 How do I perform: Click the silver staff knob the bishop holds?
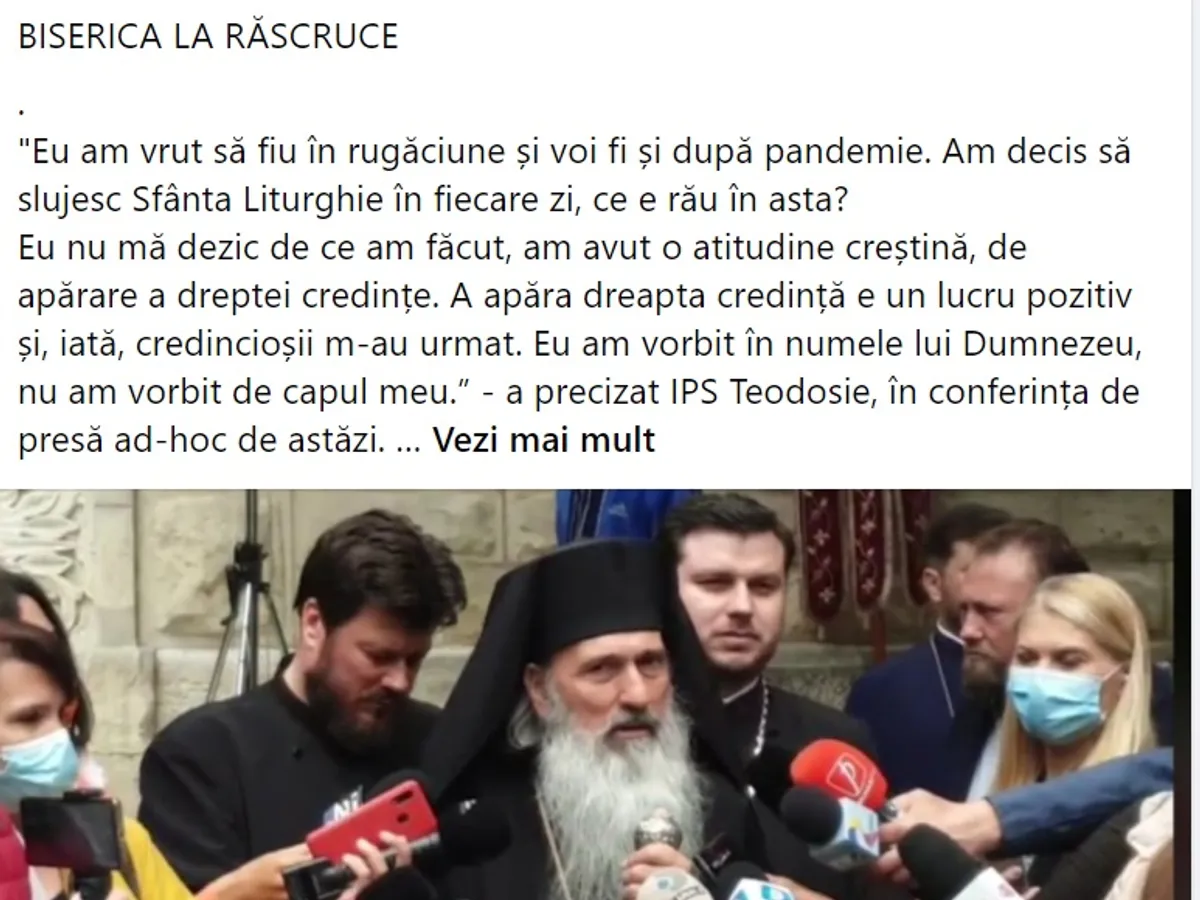point(660,830)
